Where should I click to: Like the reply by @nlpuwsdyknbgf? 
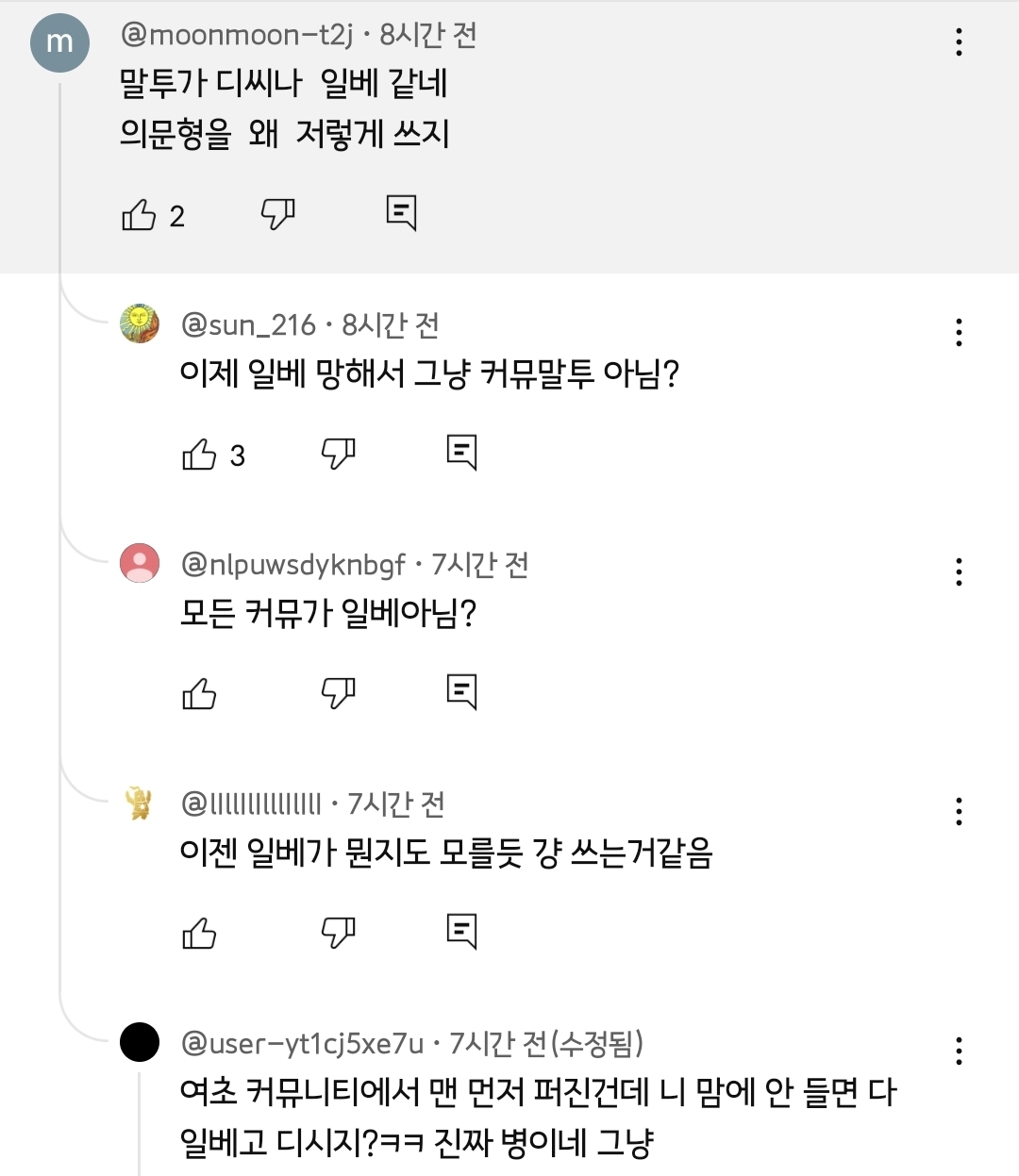(199, 694)
